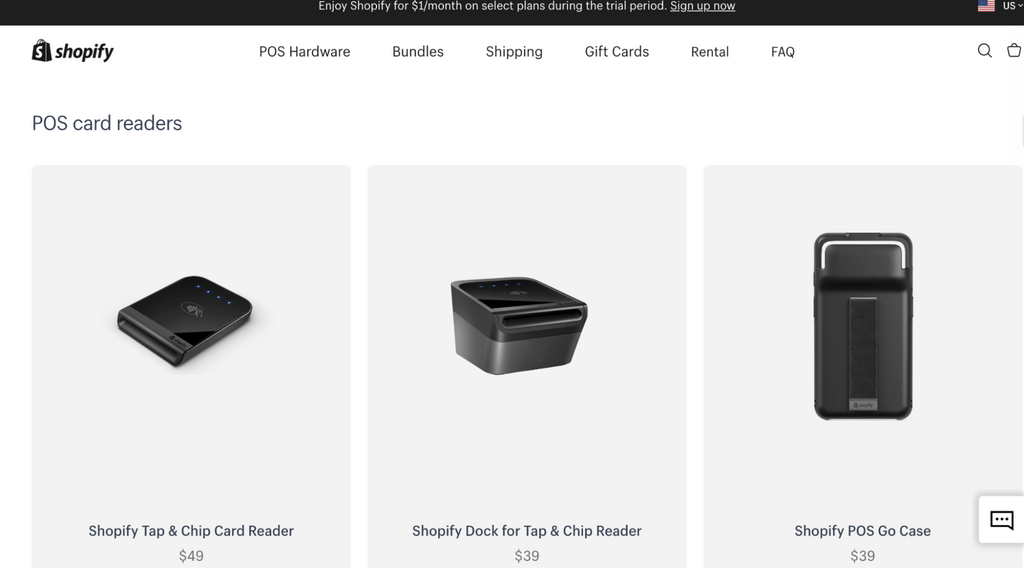
Task: Open Shopify POS Go Case title link
Action: pos(863,531)
